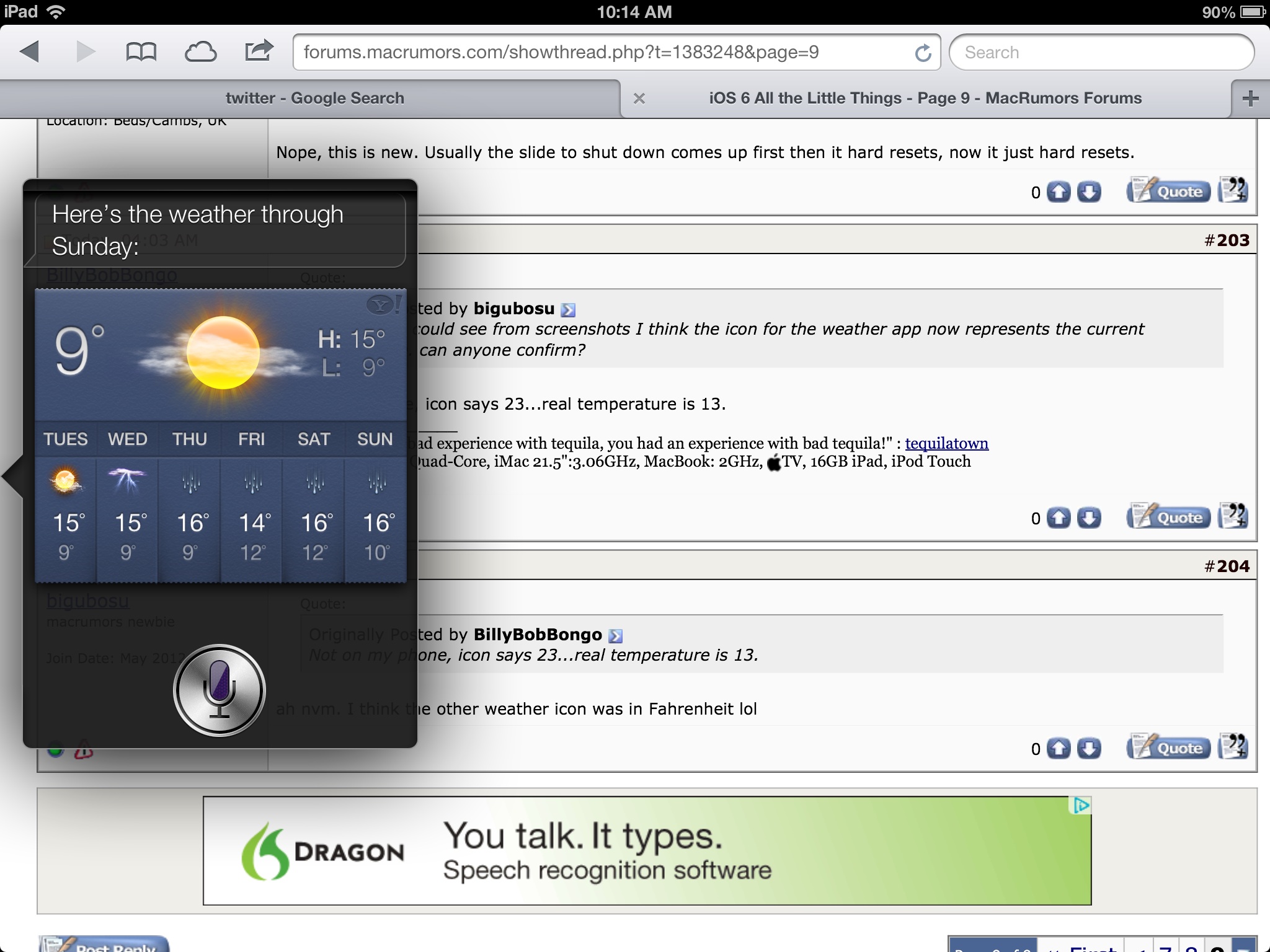Toggle multi-quote icon on post #203
The width and height of the screenshot is (1270, 952).
1233,516
